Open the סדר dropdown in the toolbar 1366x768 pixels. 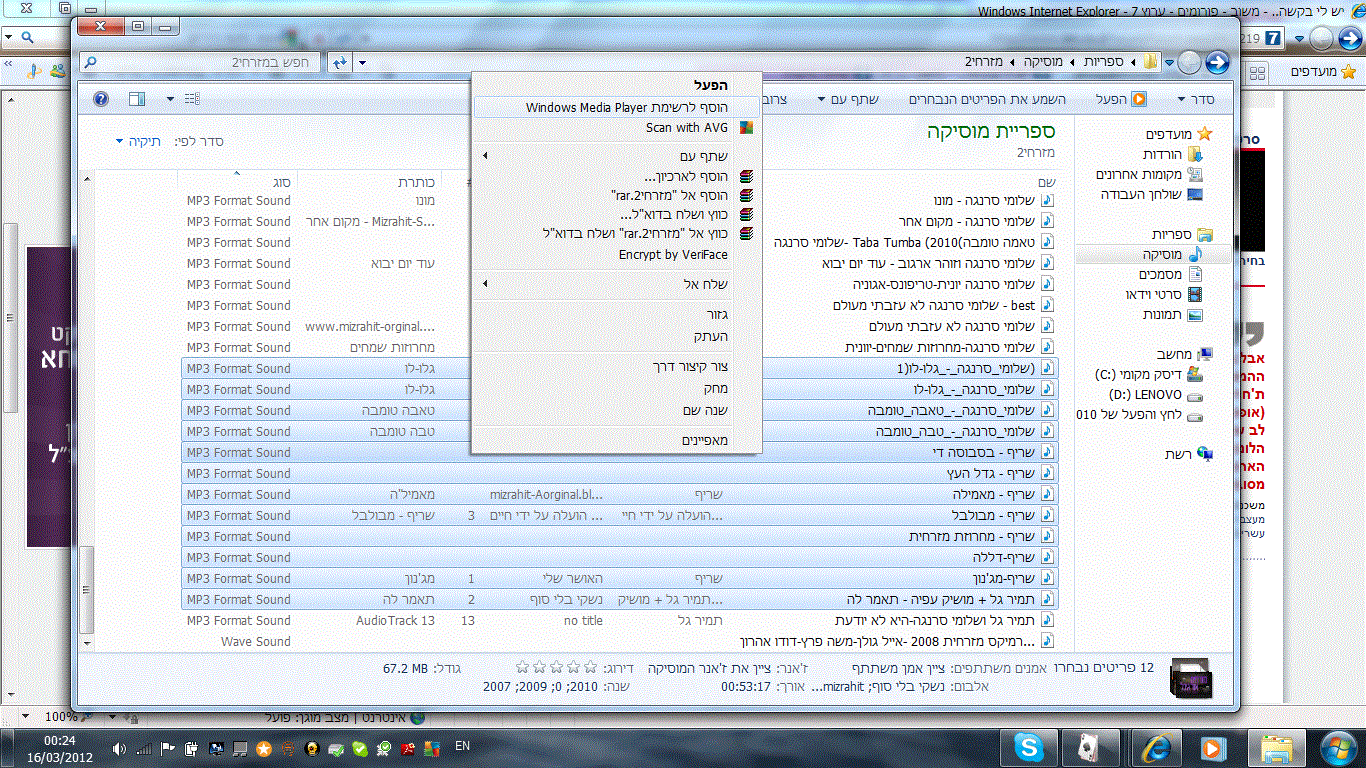tap(1196, 99)
